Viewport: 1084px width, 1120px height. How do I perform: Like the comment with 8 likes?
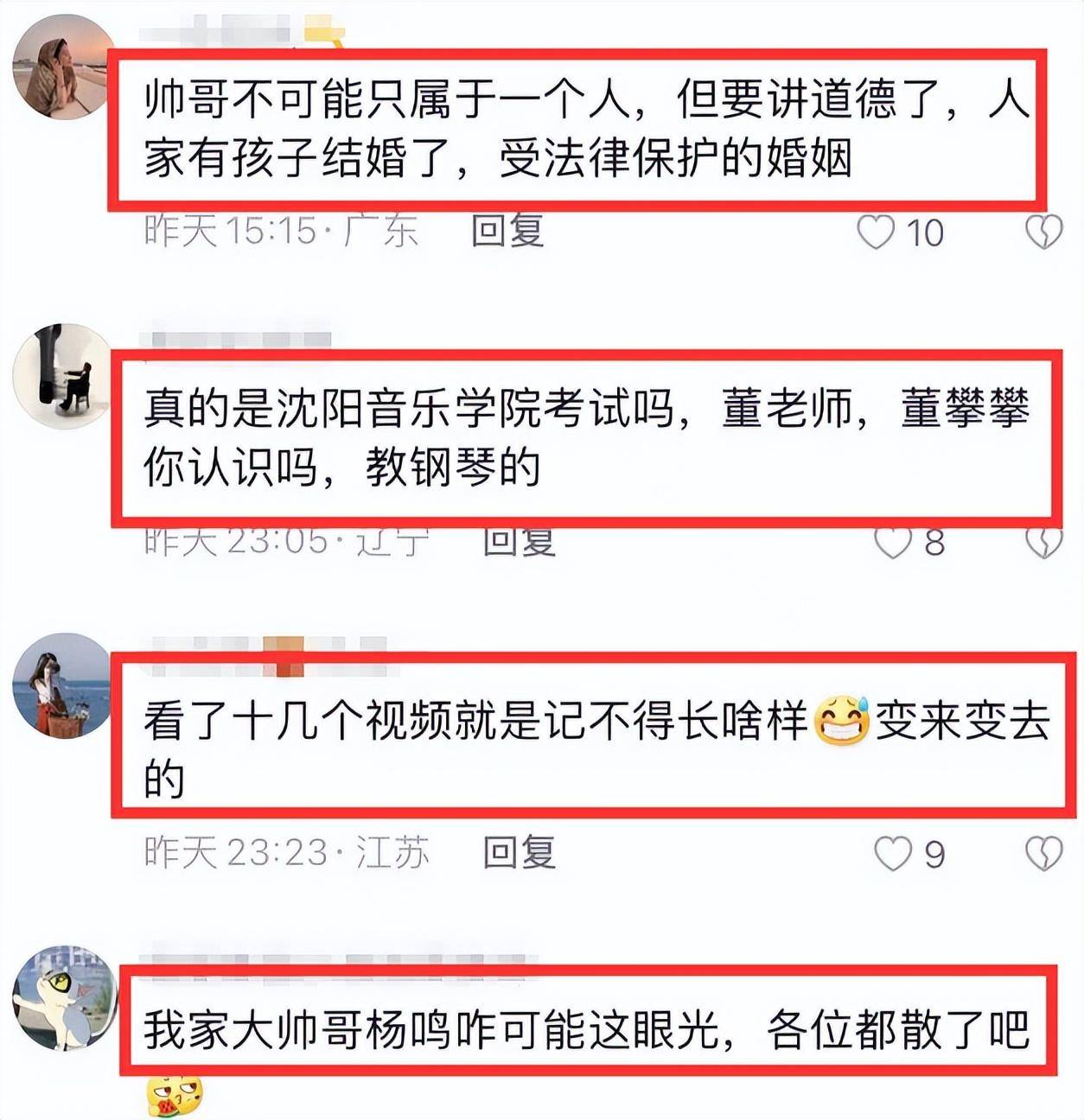(892, 543)
